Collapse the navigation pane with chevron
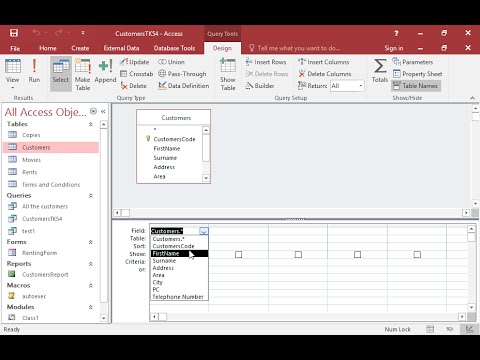 tap(103, 111)
